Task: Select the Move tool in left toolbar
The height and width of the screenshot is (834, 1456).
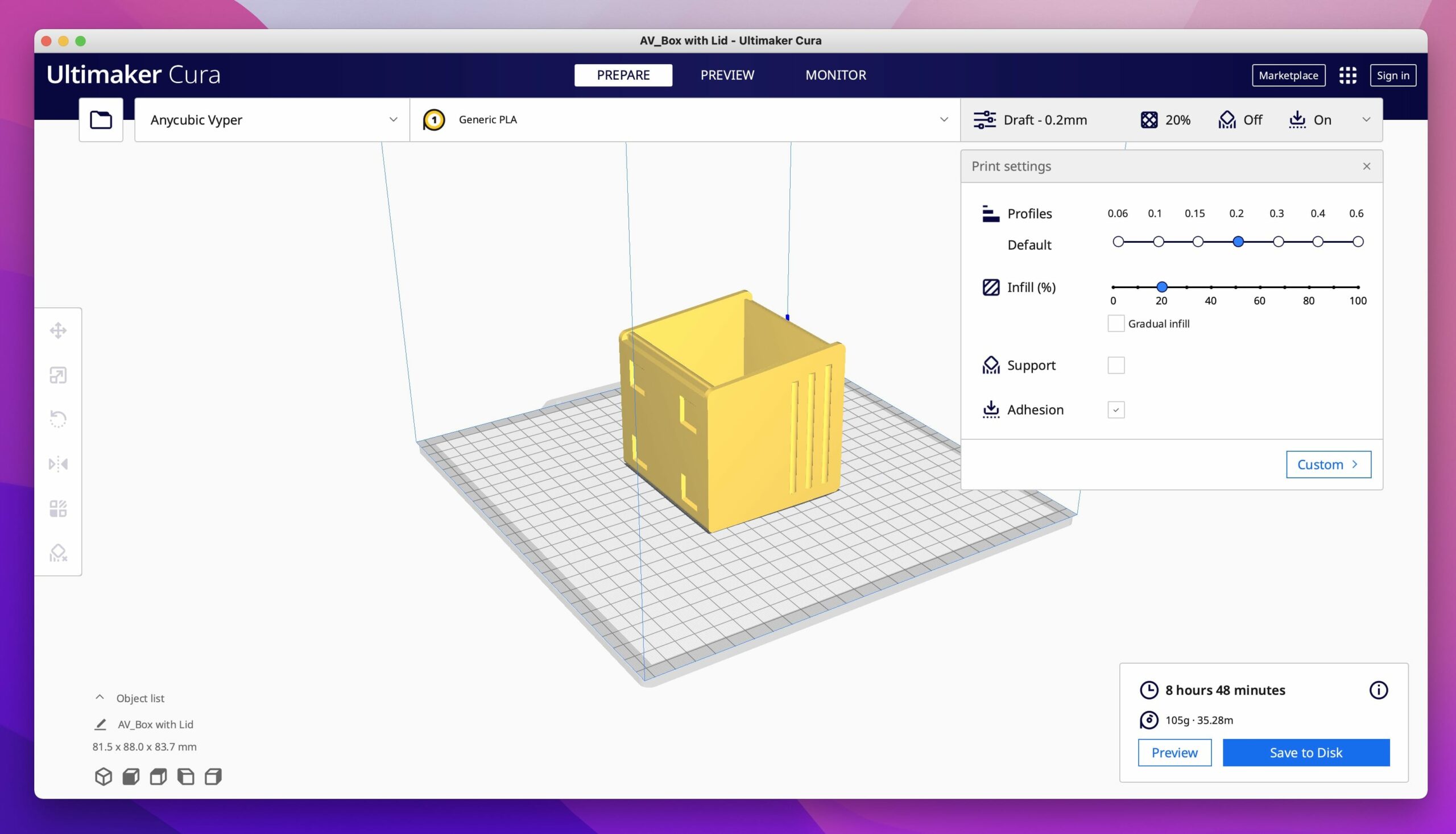Action: click(x=58, y=330)
